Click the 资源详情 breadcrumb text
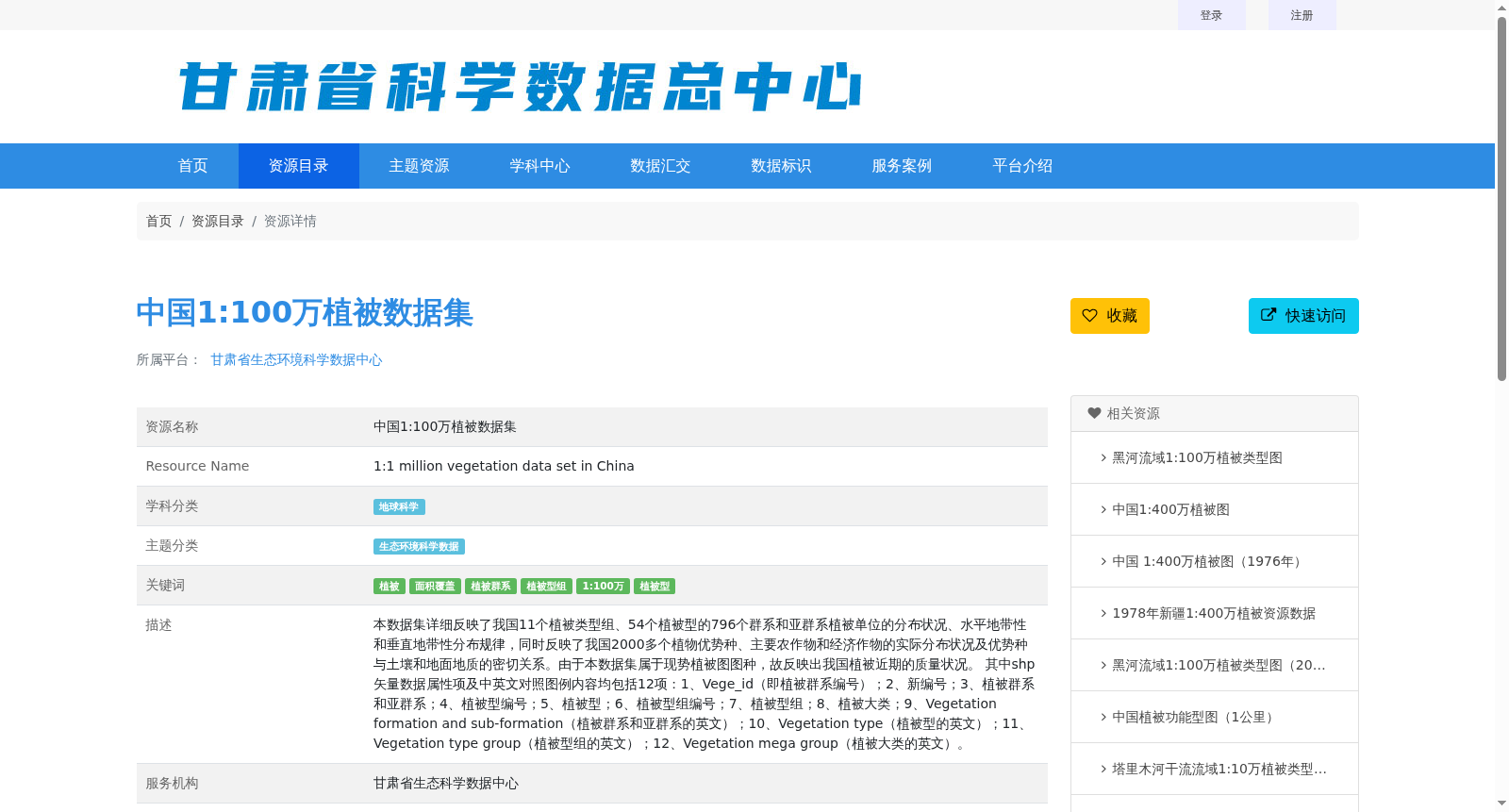Viewport: 1509px width, 812px height. coord(290,221)
